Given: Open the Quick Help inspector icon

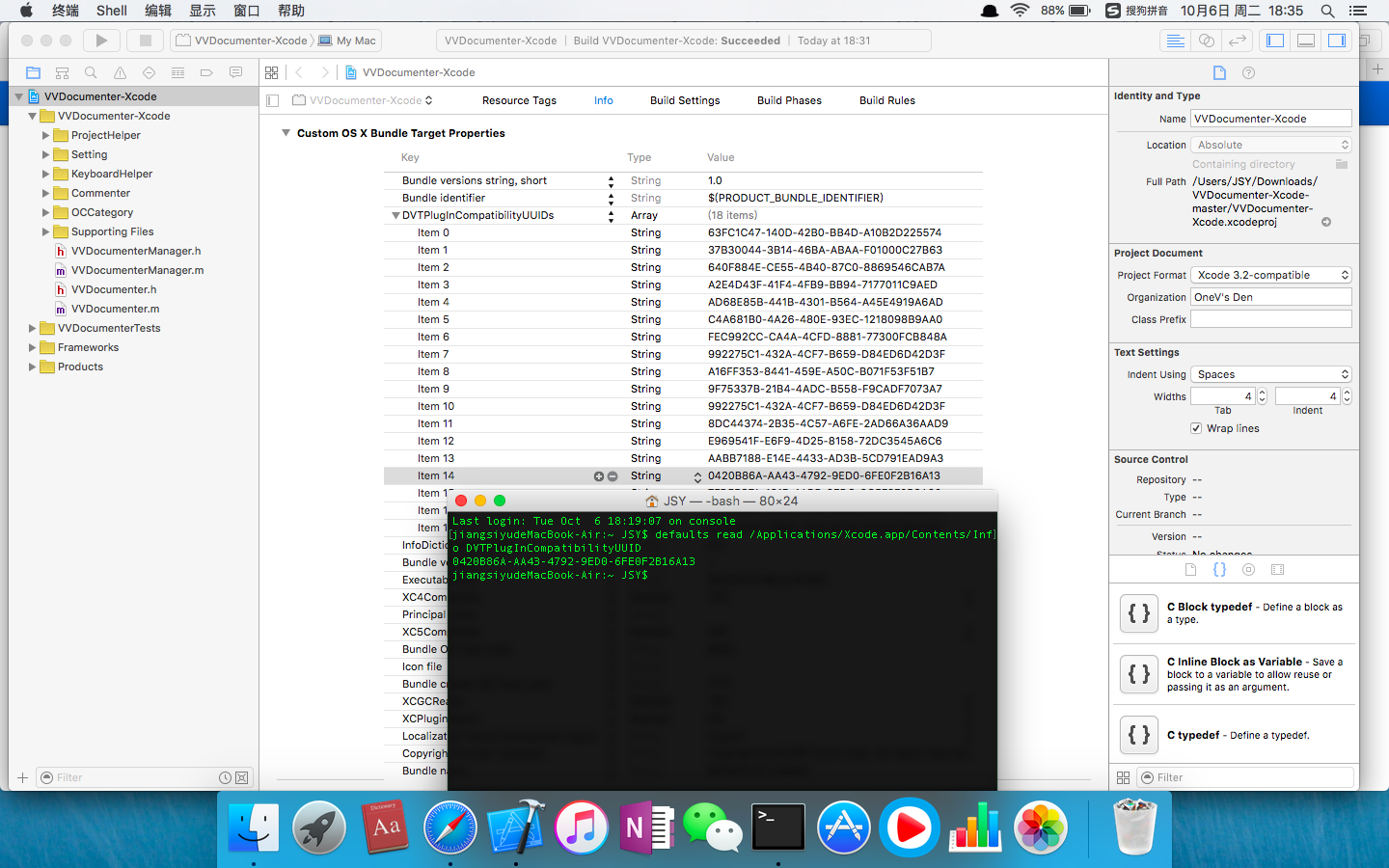Looking at the screenshot, I should 1248,73.
